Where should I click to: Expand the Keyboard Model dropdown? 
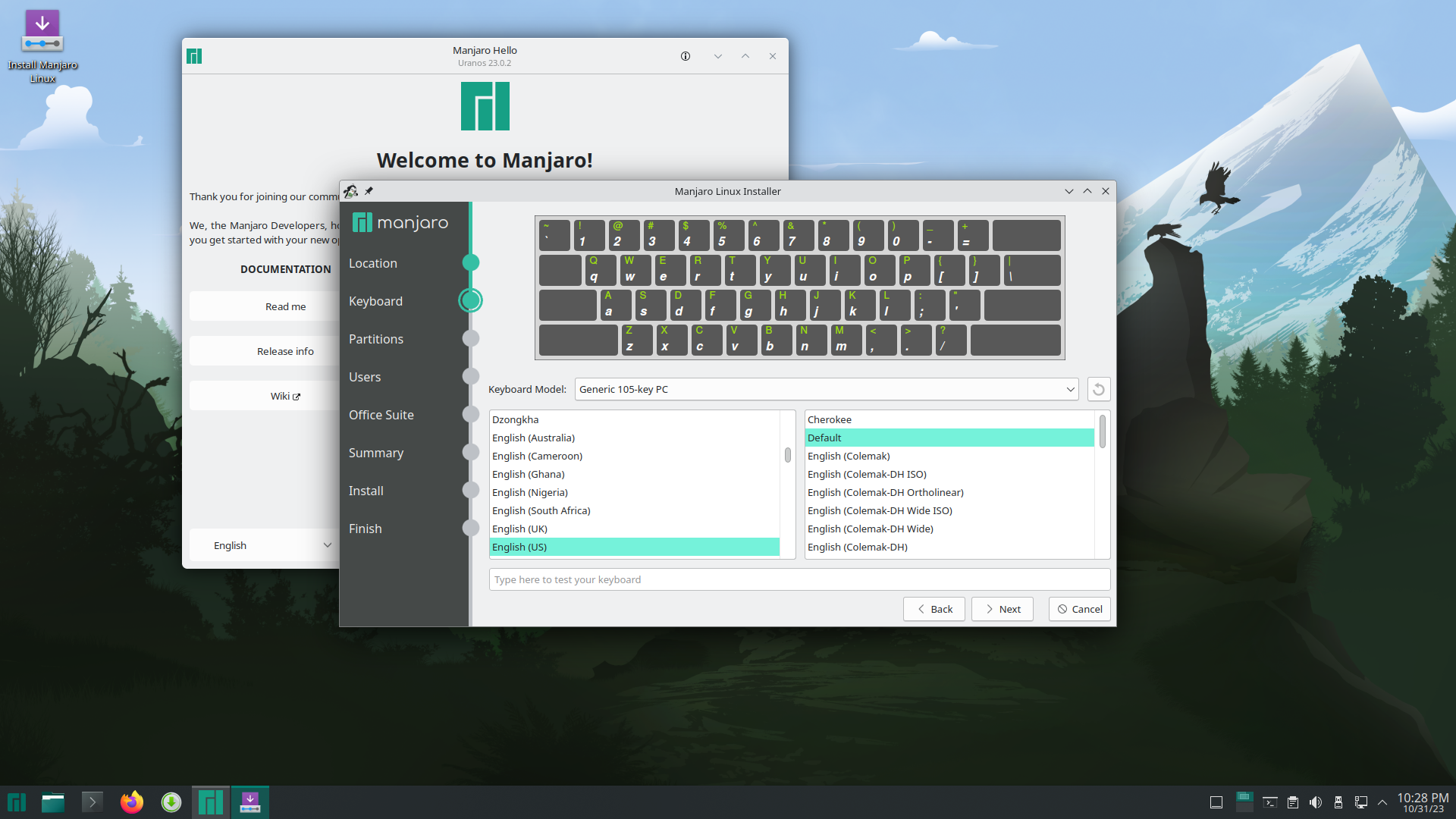click(x=1070, y=389)
